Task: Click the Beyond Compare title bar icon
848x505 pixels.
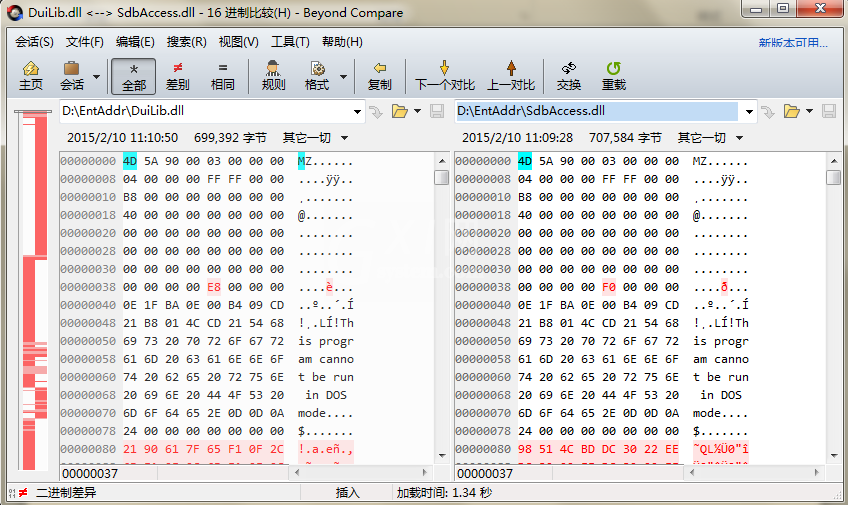Action: tap(15, 12)
